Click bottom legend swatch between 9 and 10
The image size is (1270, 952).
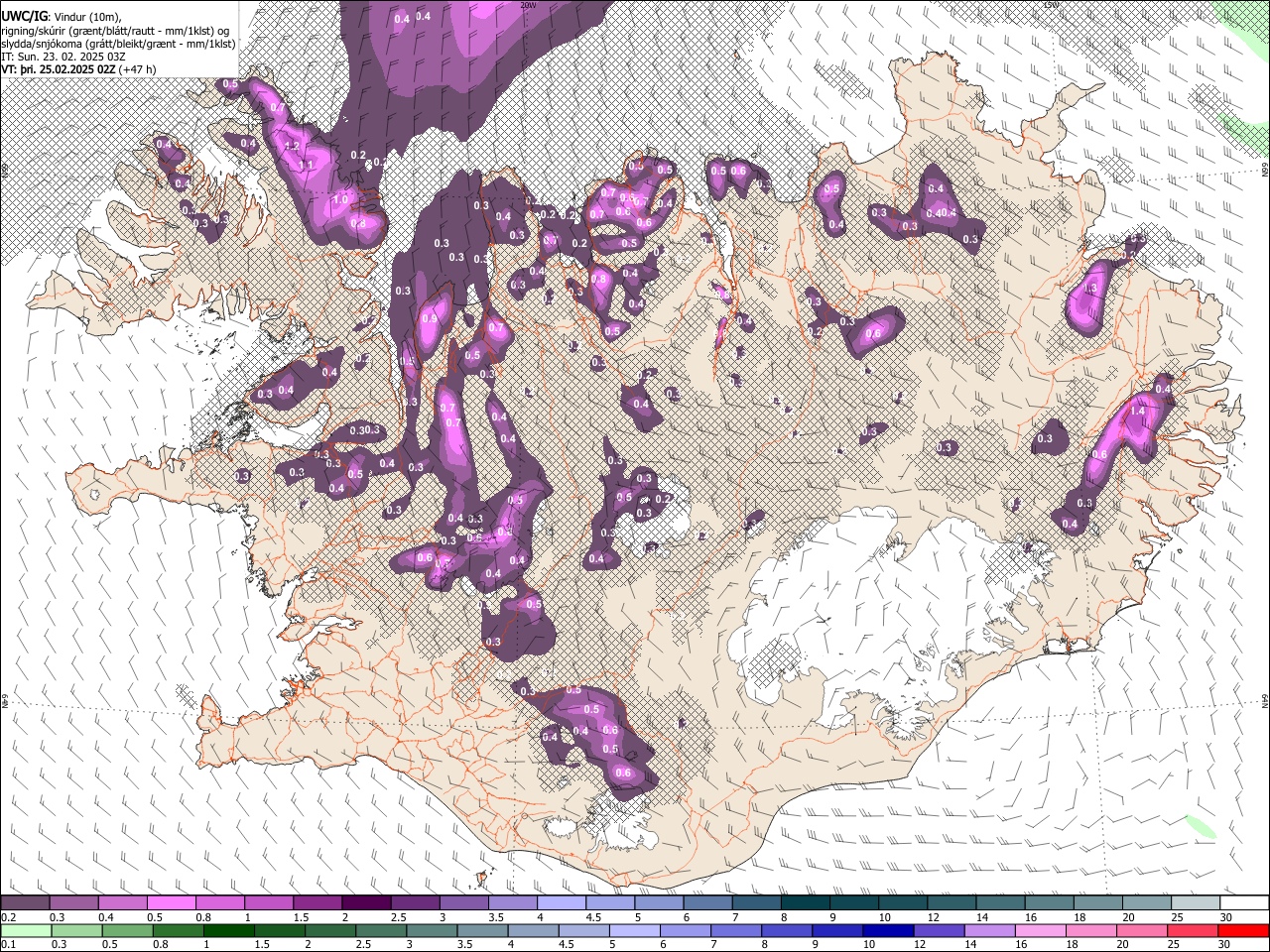click(837, 930)
